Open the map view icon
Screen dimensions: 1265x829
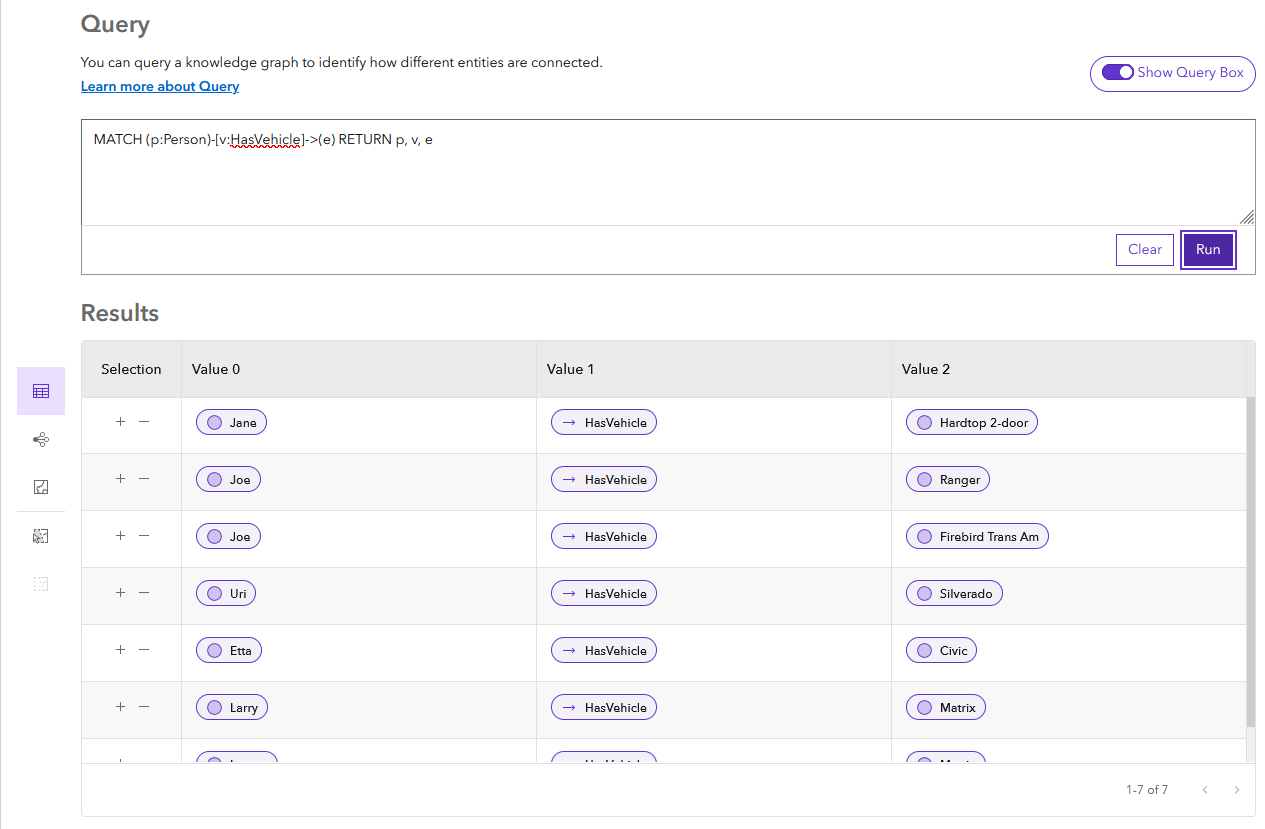(41, 487)
